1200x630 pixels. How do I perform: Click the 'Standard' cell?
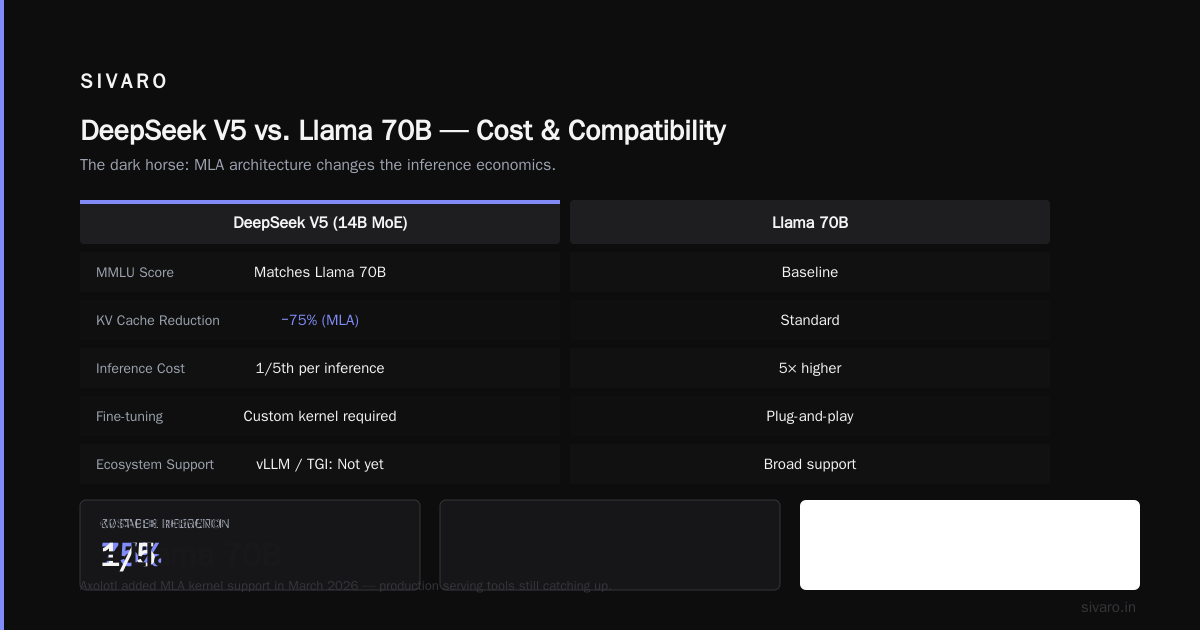[810, 320]
